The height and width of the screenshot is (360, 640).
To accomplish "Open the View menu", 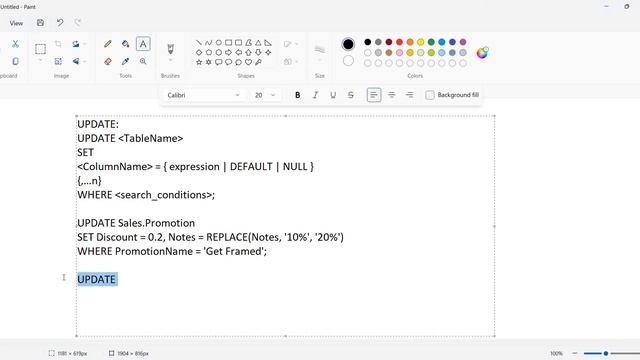I will coord(16,23).
